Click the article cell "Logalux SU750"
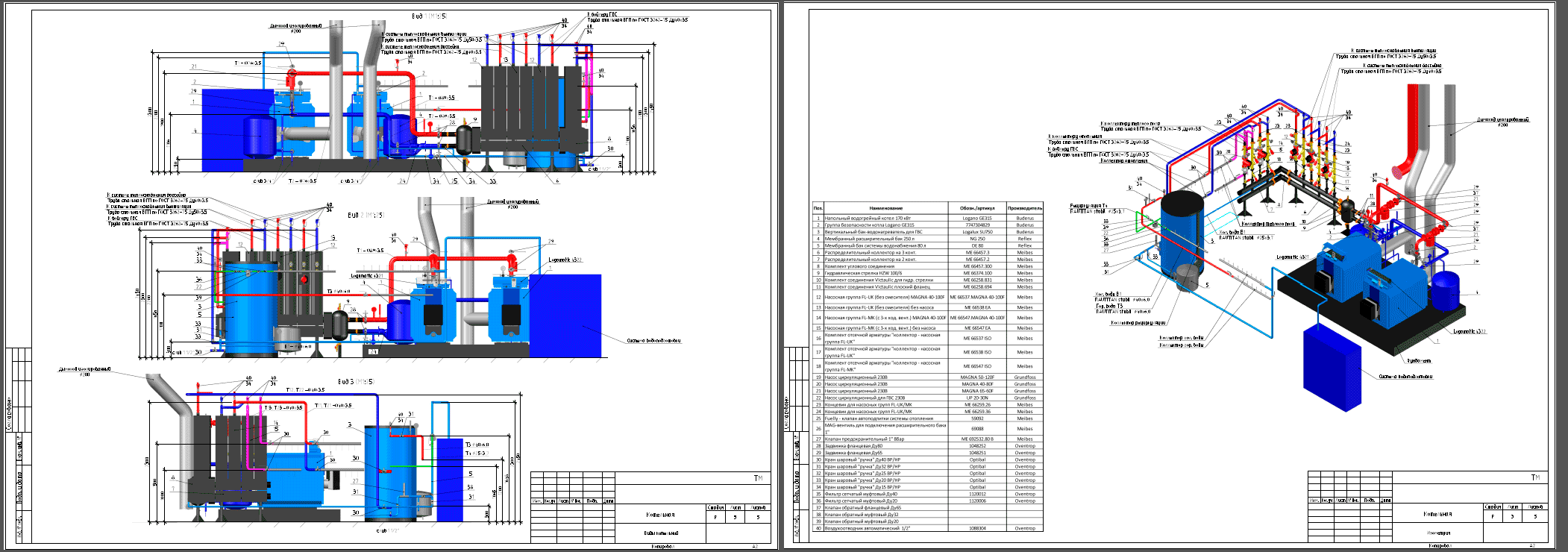 tap(977, 232)
